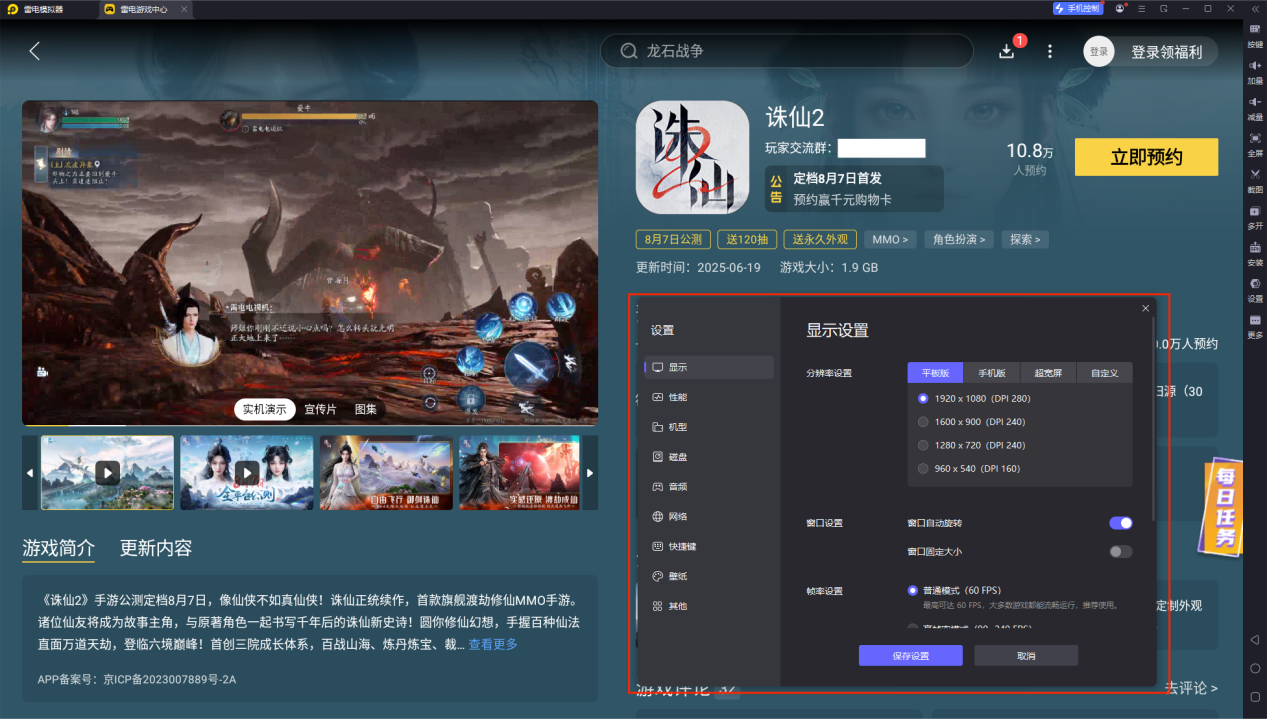This screenshot has height=719, width=1267.
Task: Collapse the right sidebar with double-chevron
Action: click(x=1255, y=8)
